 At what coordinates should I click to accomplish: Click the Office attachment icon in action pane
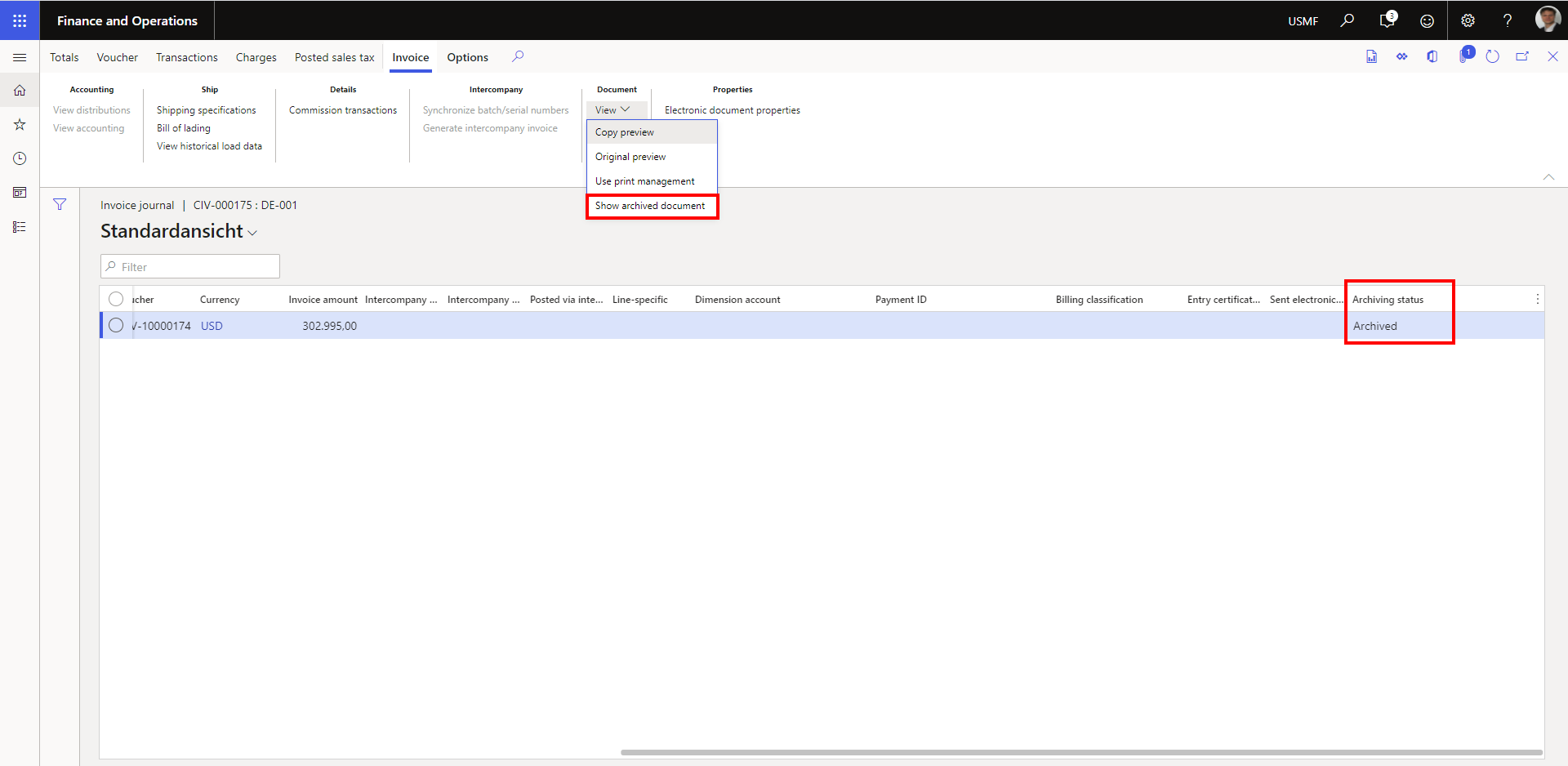[x=1432, y=56]
